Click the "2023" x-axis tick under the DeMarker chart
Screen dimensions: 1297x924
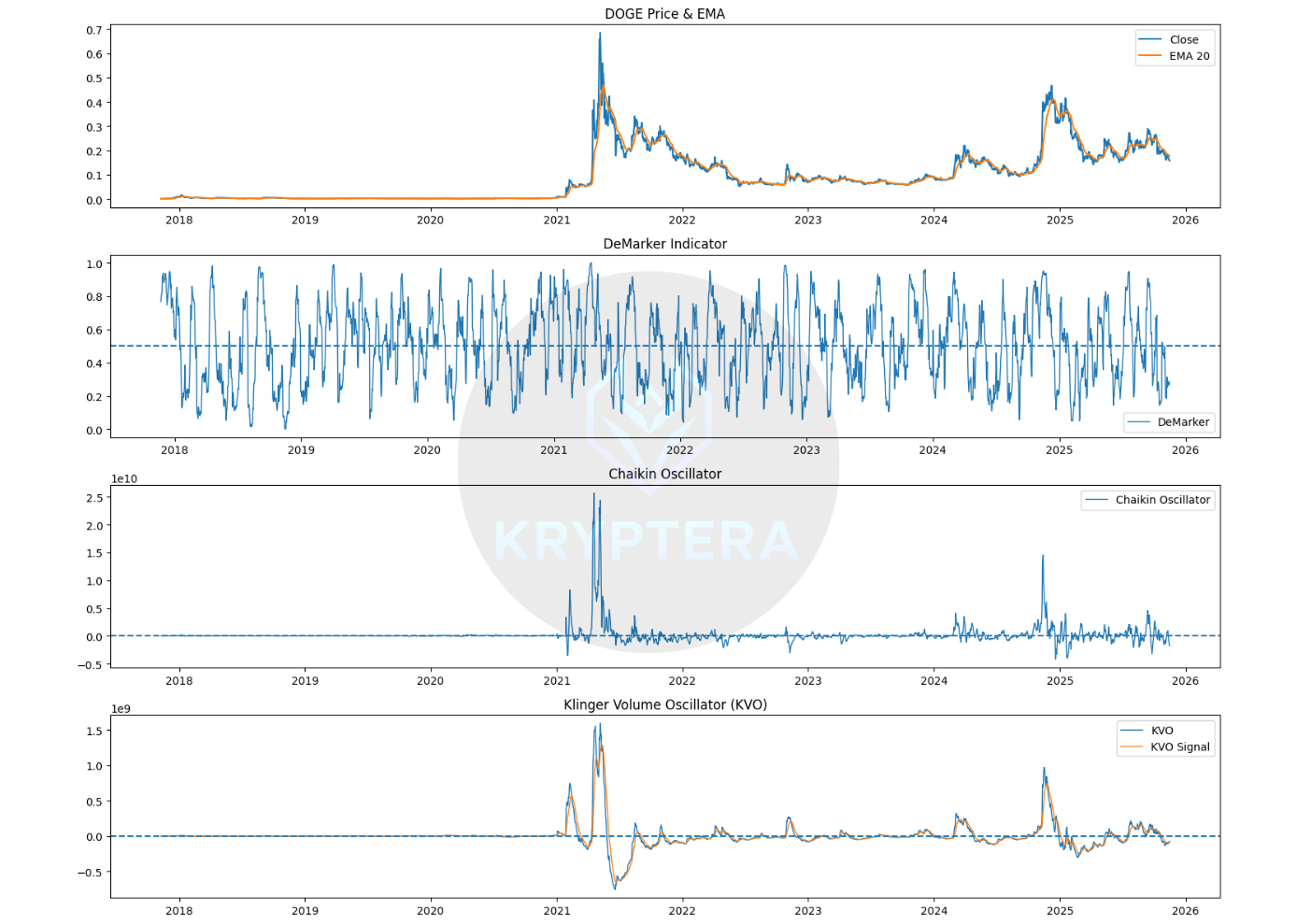[806, 450]
